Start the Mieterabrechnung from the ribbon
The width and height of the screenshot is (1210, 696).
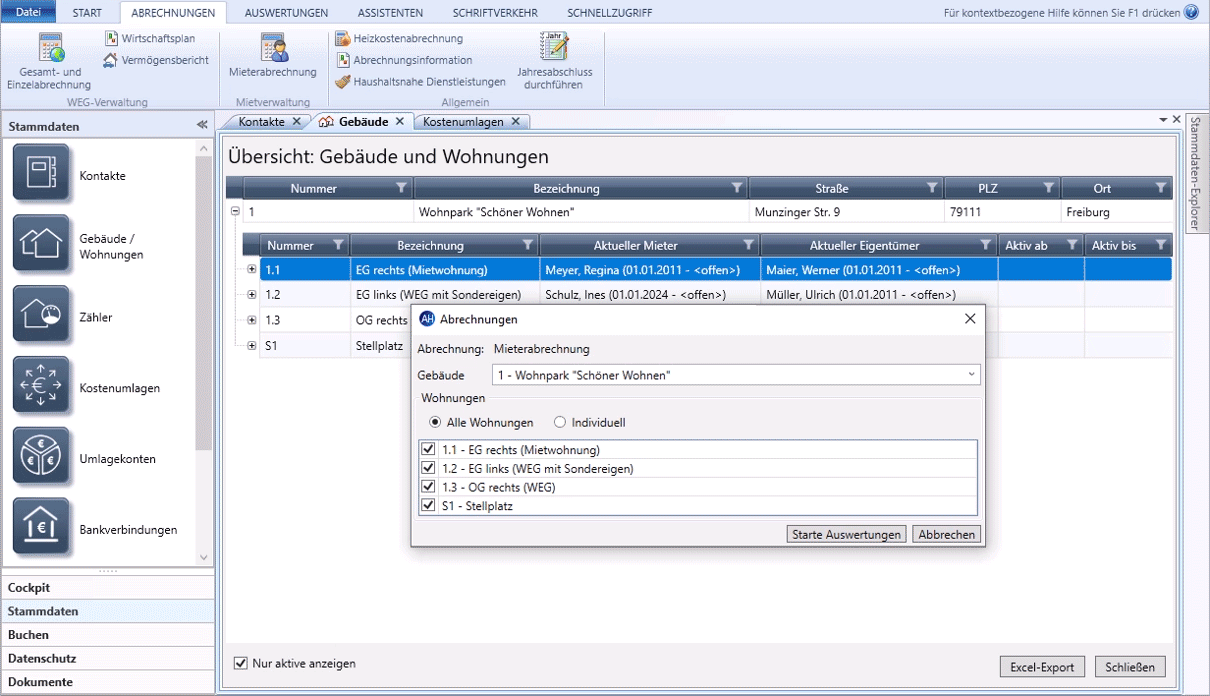pyautogui.click(x=272, y=56)
